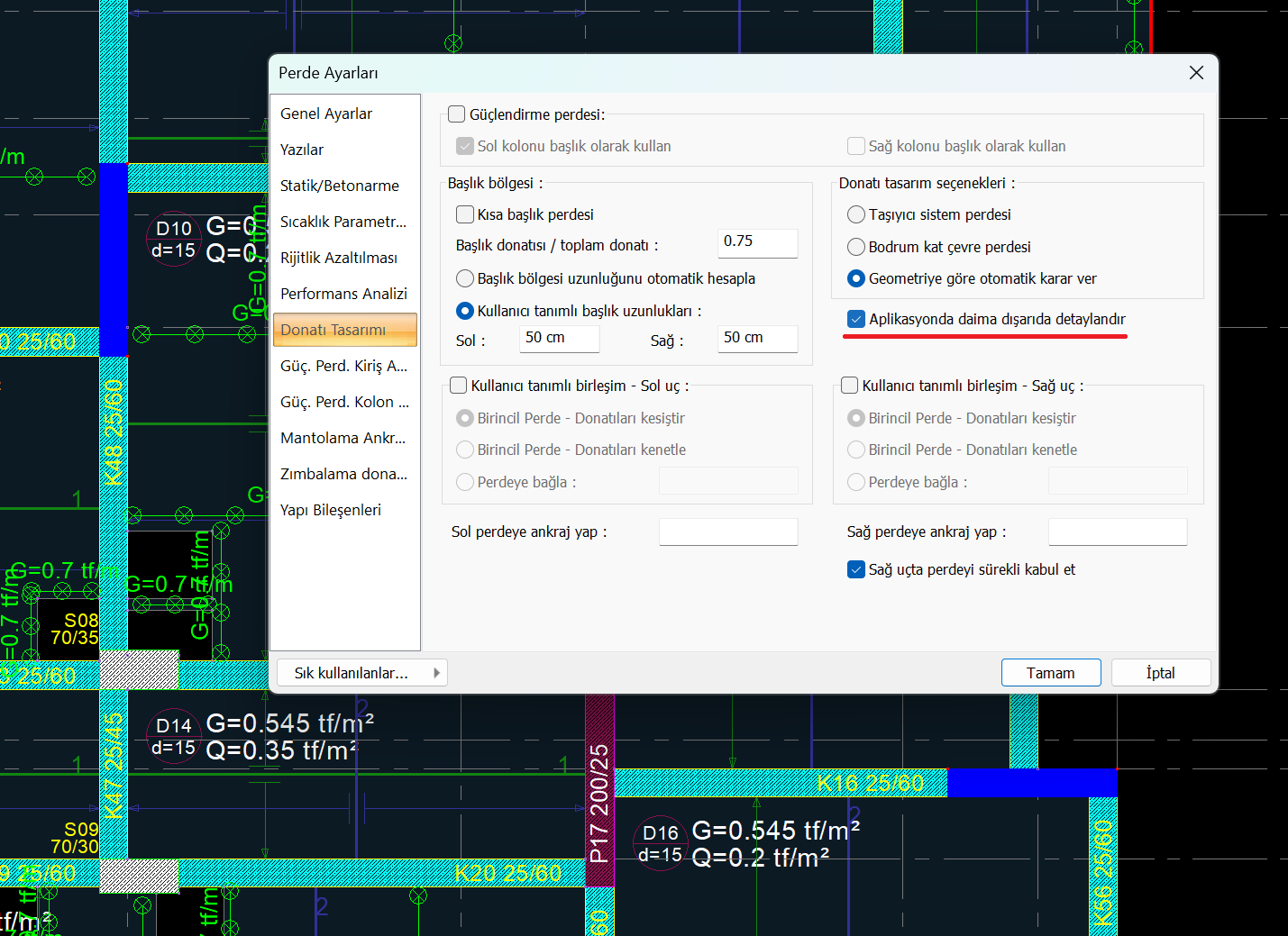Uncheck Aplikasyonda daima dışarıda detaylandır
This screenshot has height=936, width=1288.
click(856, 319)
